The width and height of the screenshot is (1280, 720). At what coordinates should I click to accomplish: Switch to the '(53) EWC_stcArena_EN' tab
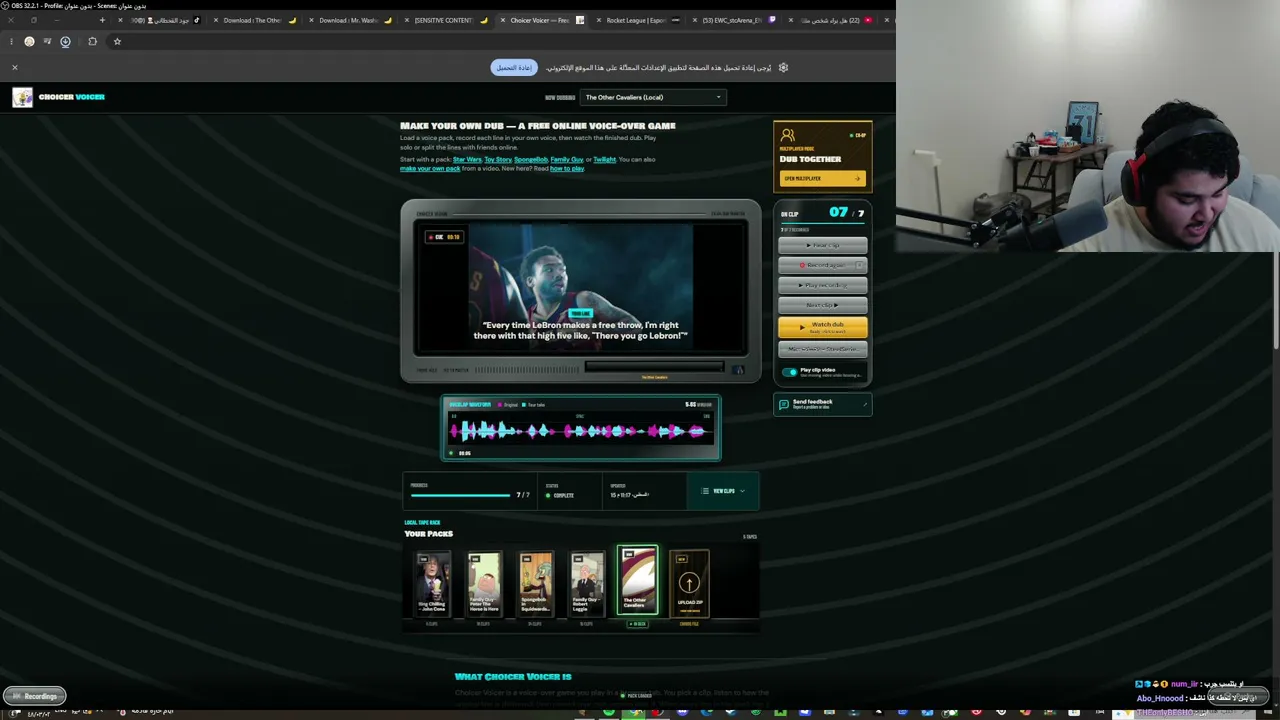pos(735,20)
